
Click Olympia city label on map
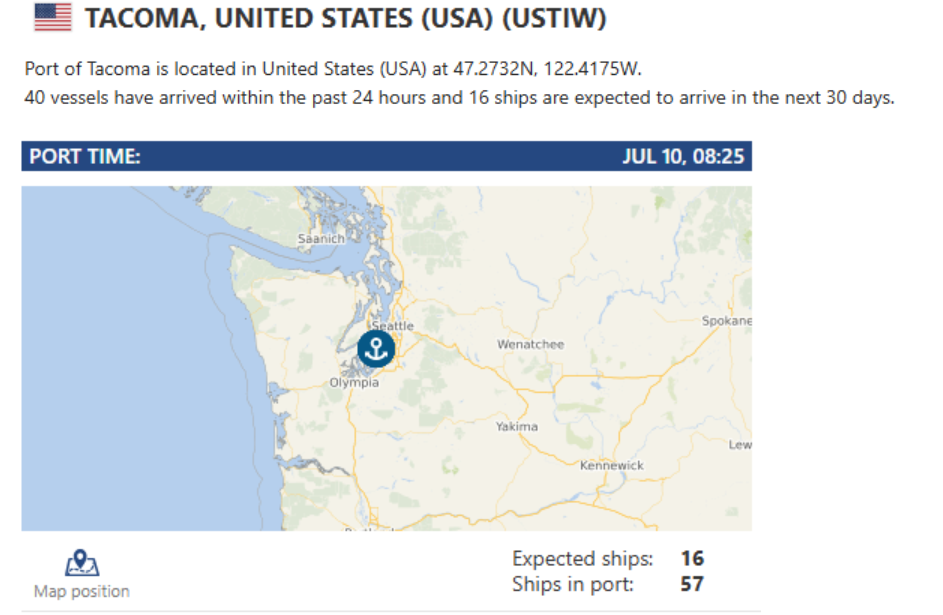tap(354, 382)
